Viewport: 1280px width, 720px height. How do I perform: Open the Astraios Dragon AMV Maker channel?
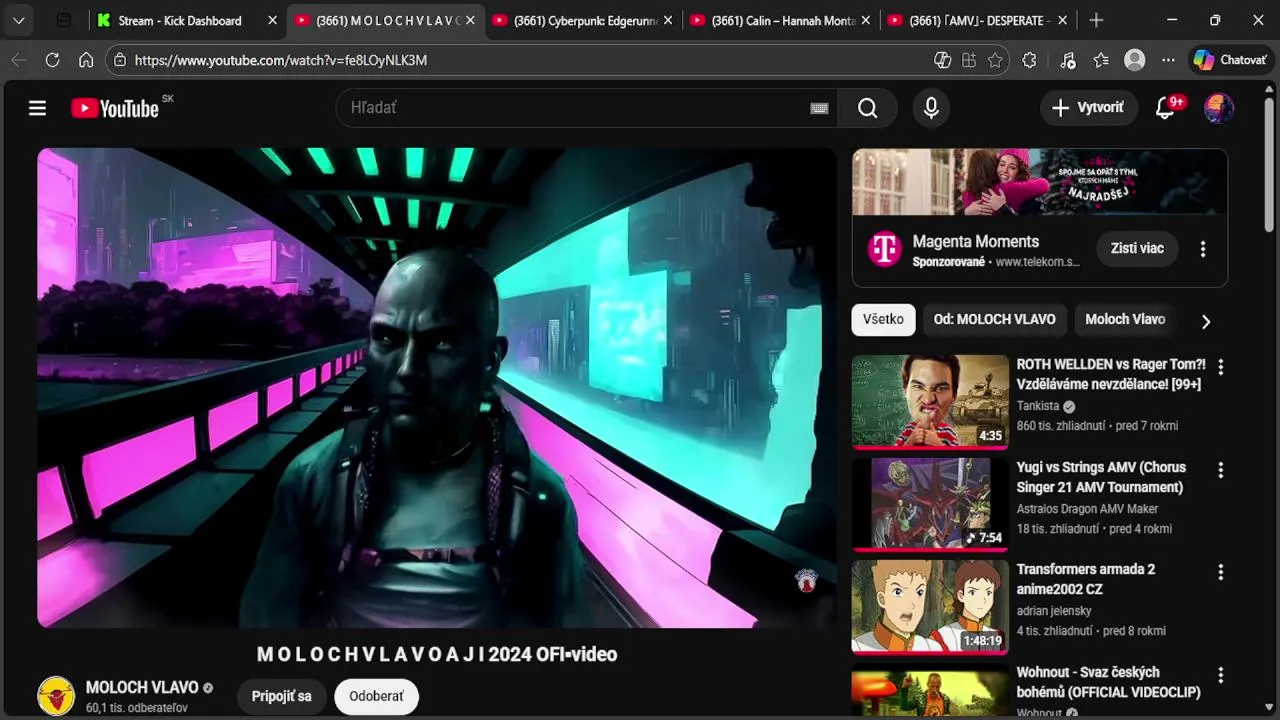(1087, 509)
